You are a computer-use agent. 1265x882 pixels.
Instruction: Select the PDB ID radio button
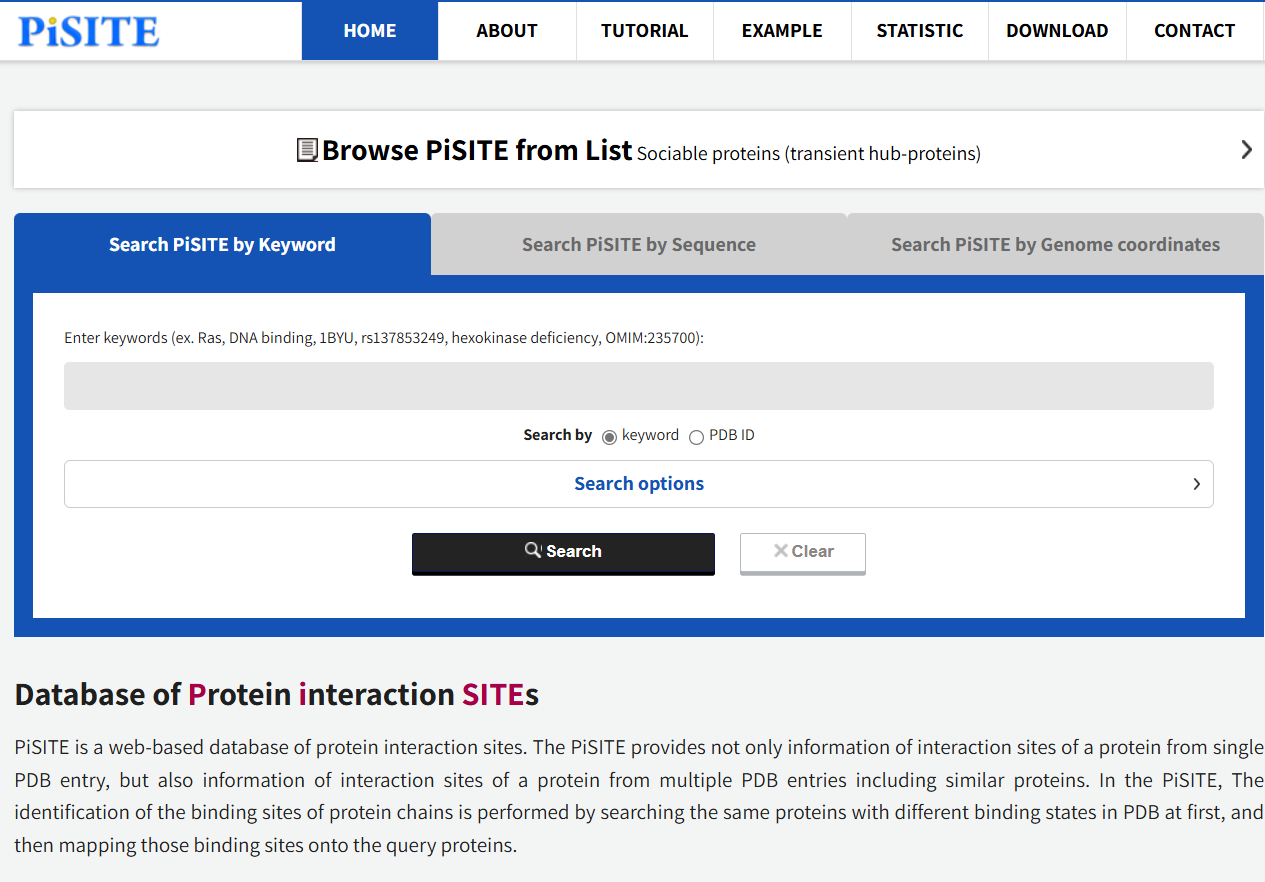pyautogui.click(x=696, y=437)
